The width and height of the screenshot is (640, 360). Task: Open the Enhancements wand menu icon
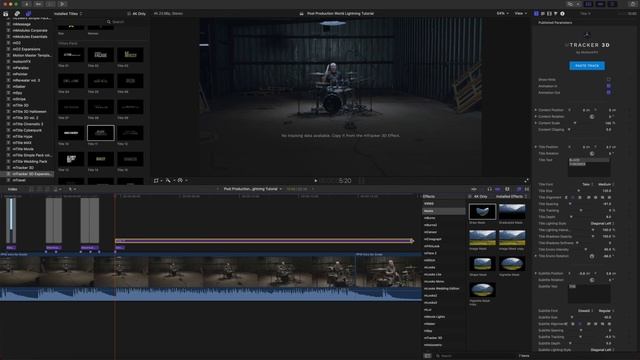(169, 180)
